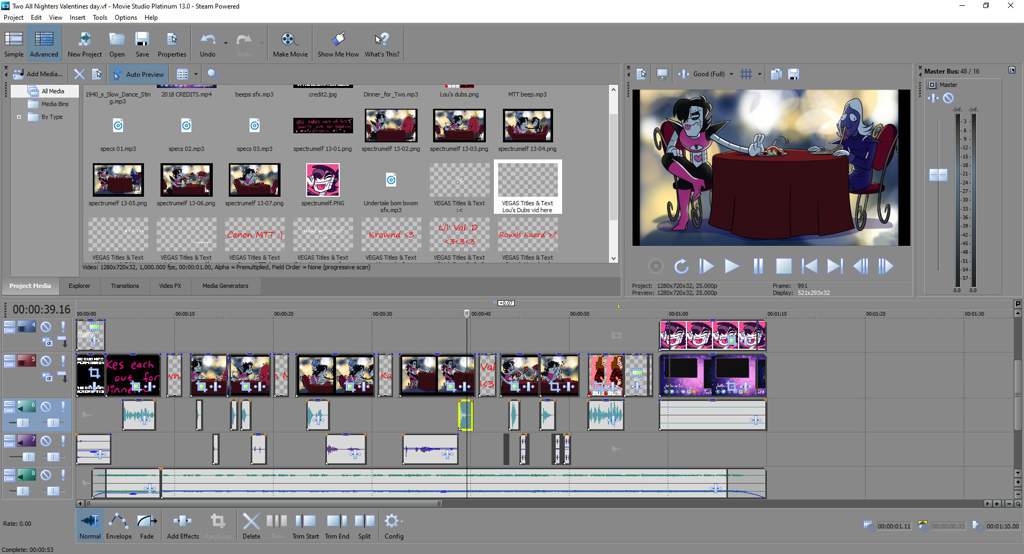Screen dimensions: 1024x554
Task: Toggle preview on external monitor
Action: pyautogui.click(x=662, y=74)
